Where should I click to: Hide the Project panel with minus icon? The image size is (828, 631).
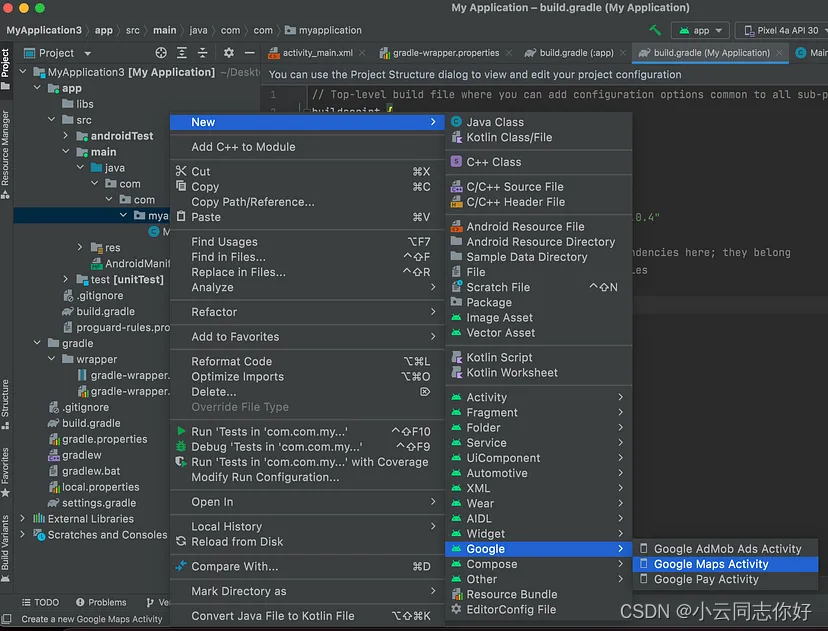pyautogui.click(x=250, y=53)
